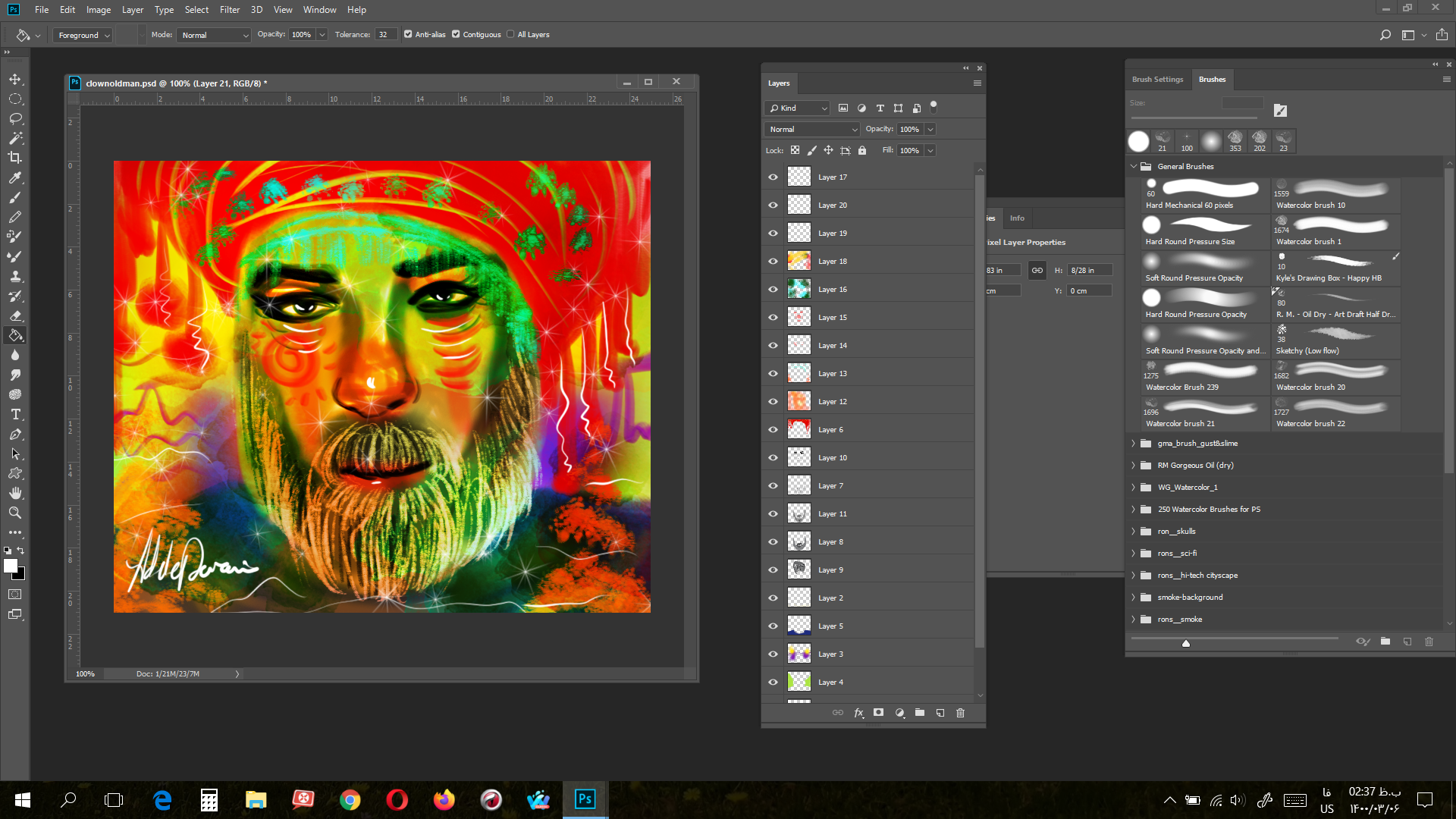Select the Magic Wand tool
This screenshot has height=819, width=1456.
pyautogui.click(x=15, y=138)
